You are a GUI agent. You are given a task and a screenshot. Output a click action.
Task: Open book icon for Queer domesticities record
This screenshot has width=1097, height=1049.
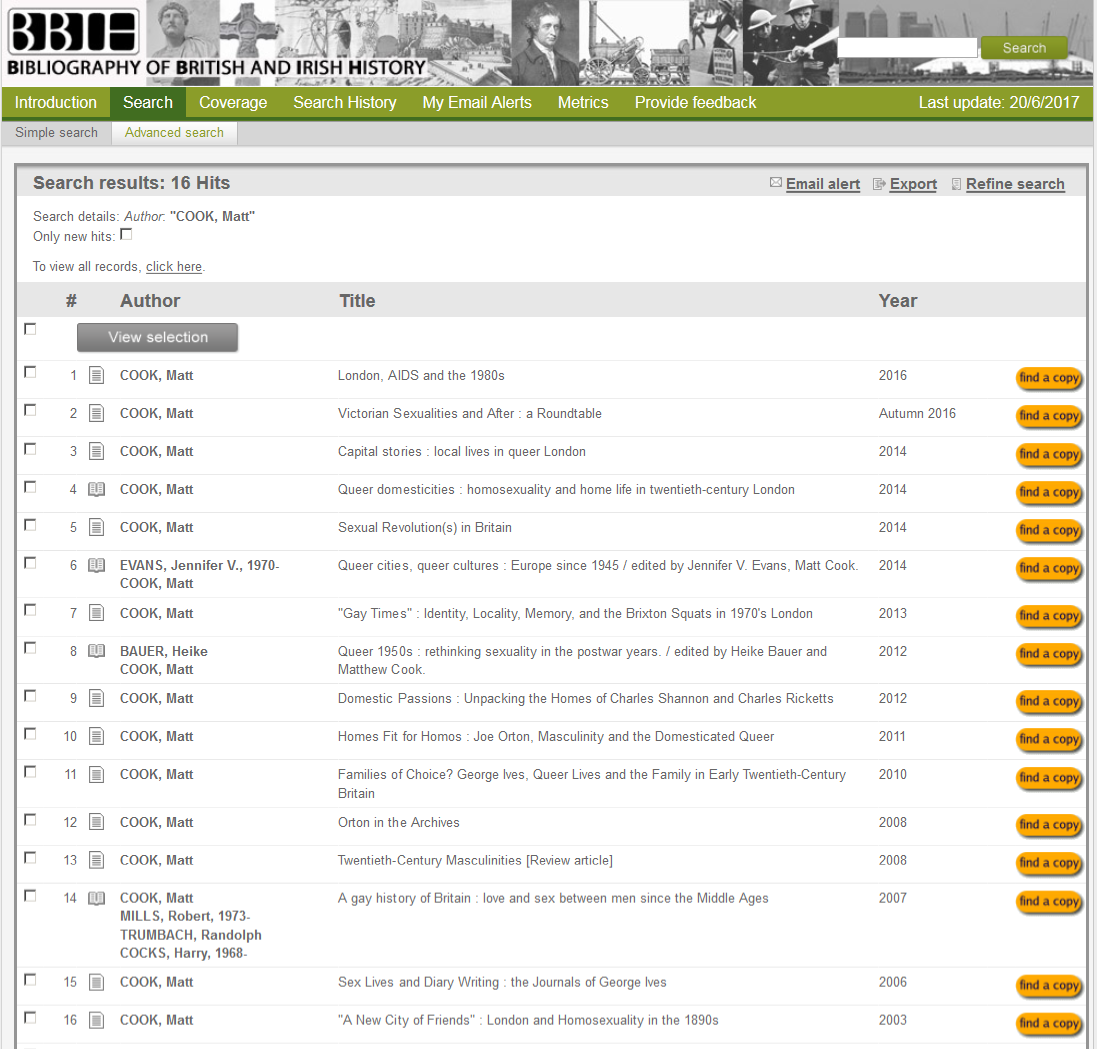(x=96, y=490)
